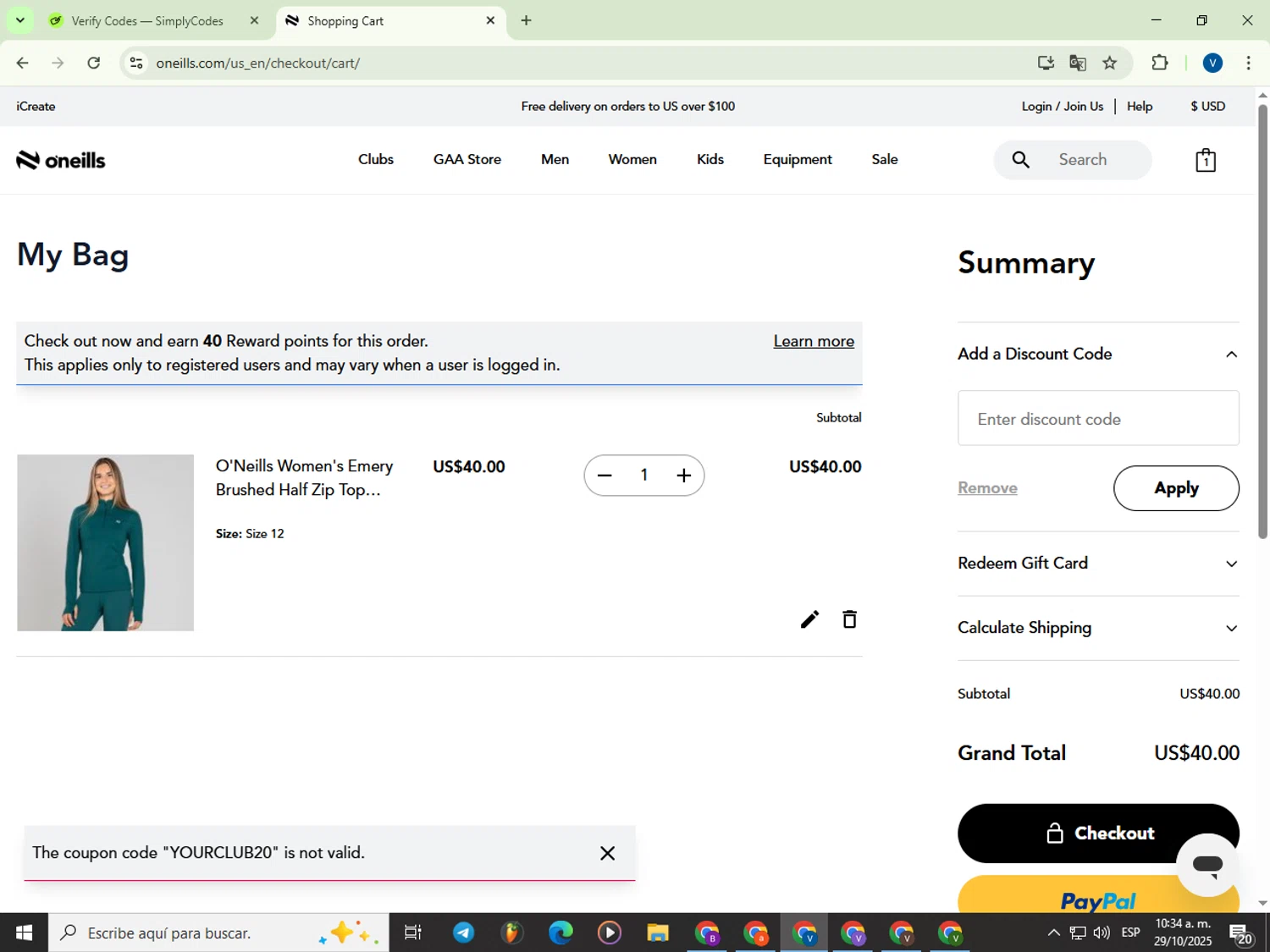Click the Apply discount button

[x=1176, y=488]
